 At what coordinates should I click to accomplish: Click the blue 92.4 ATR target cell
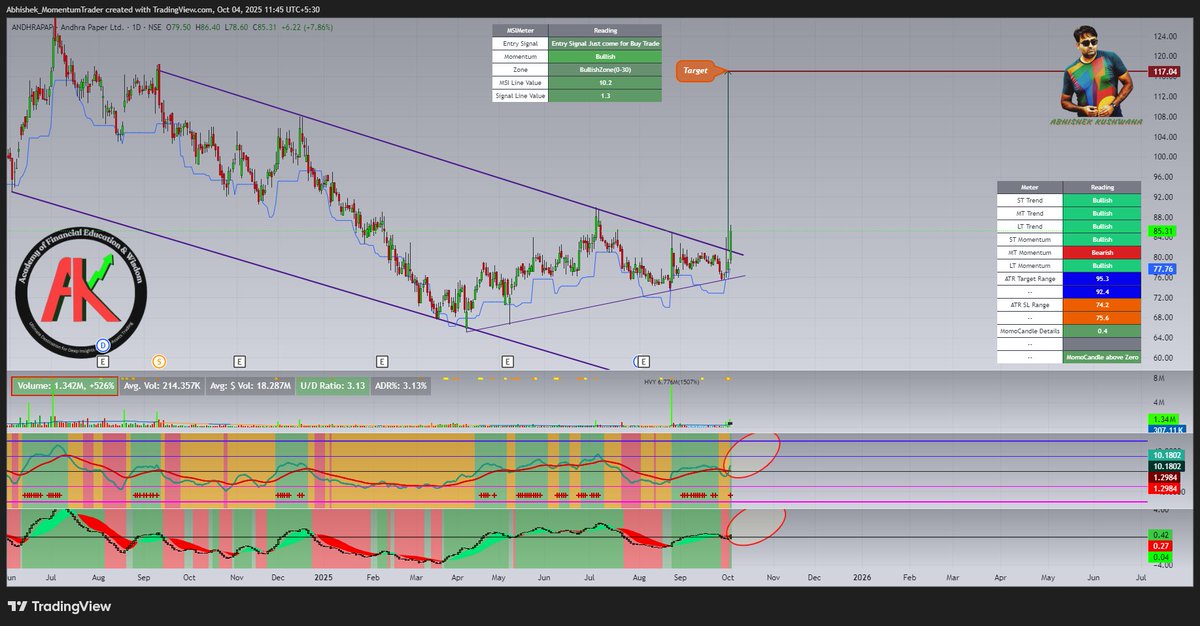pyautogui.click(x=1101, y=291)
